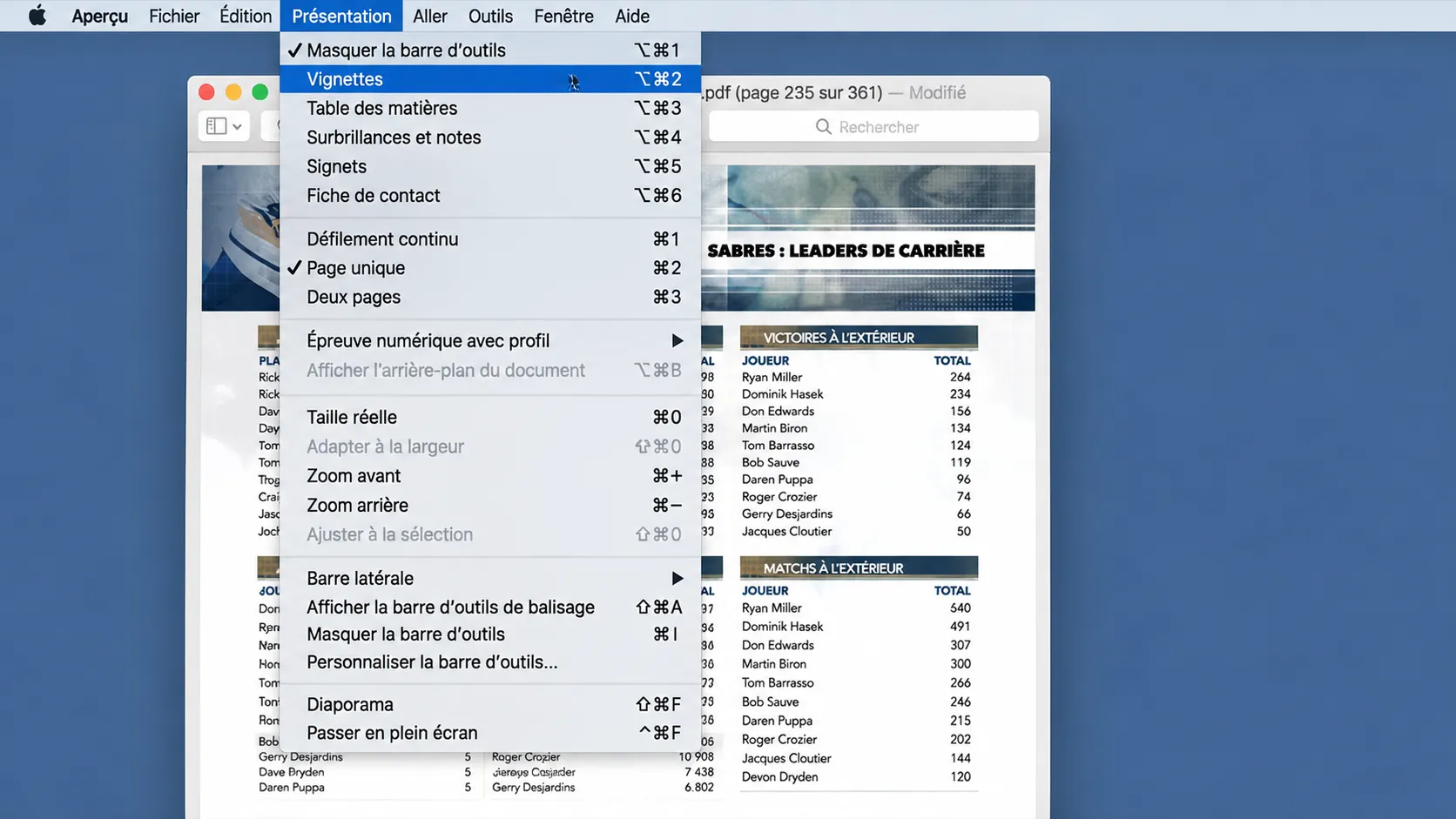
Task: Click Roger Crozier row with total 202
Action: pos(857,740)
